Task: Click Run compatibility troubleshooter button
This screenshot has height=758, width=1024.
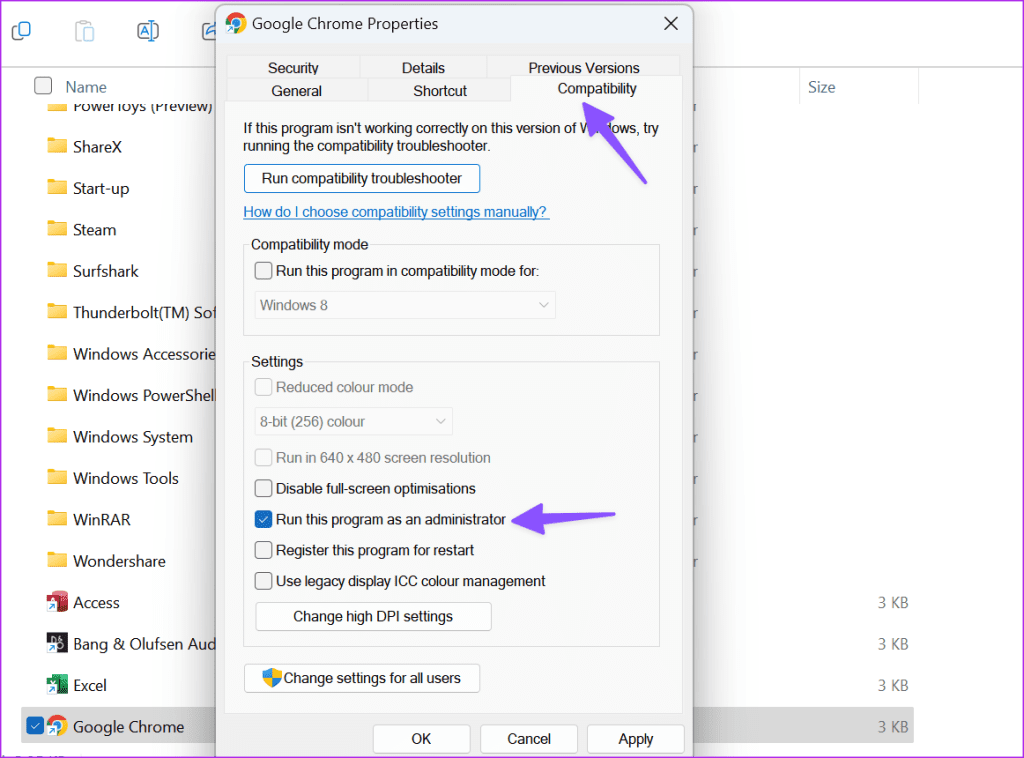Action: pos(362,178)
